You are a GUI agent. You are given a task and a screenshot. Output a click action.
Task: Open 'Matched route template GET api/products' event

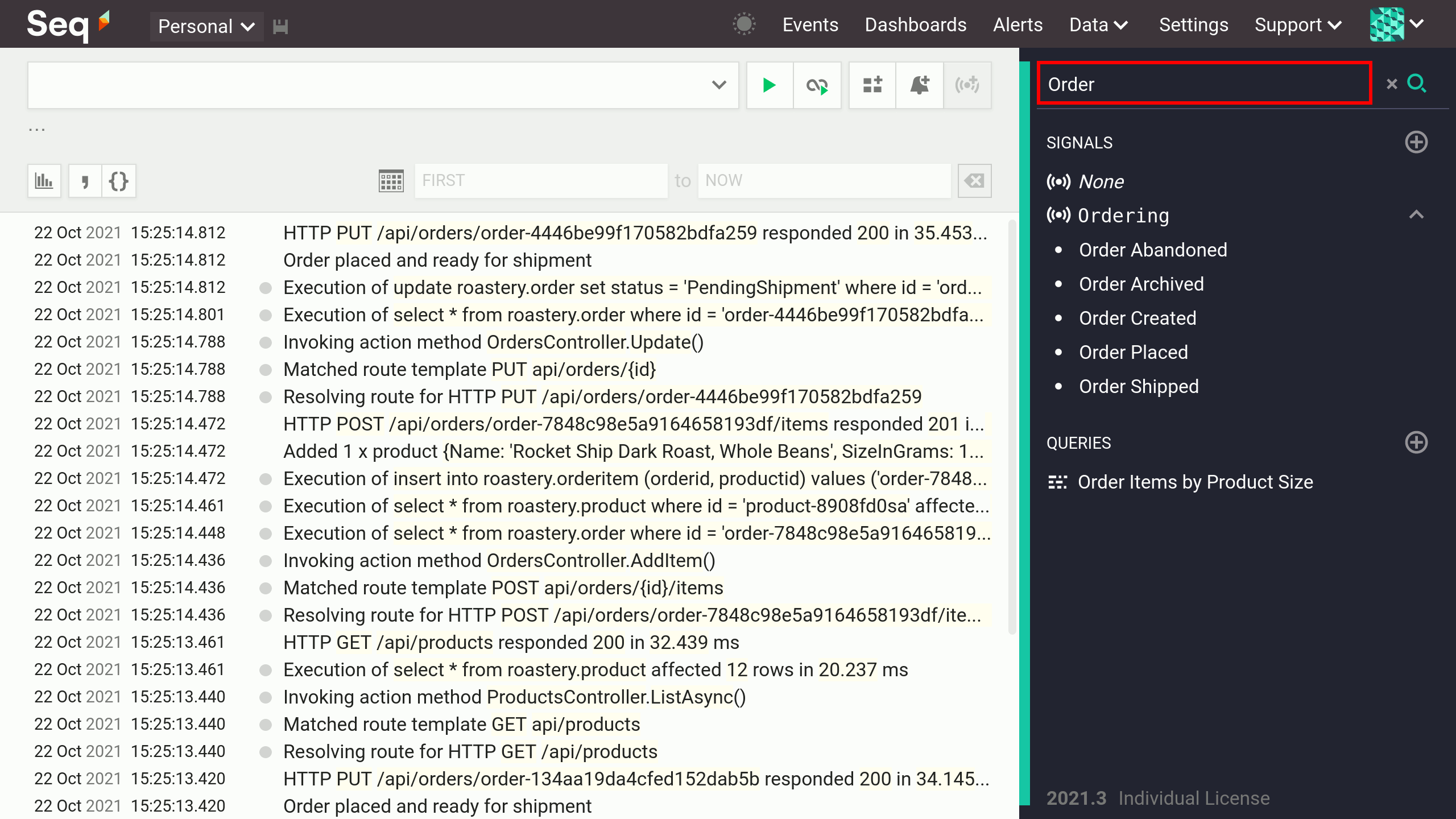462,724
